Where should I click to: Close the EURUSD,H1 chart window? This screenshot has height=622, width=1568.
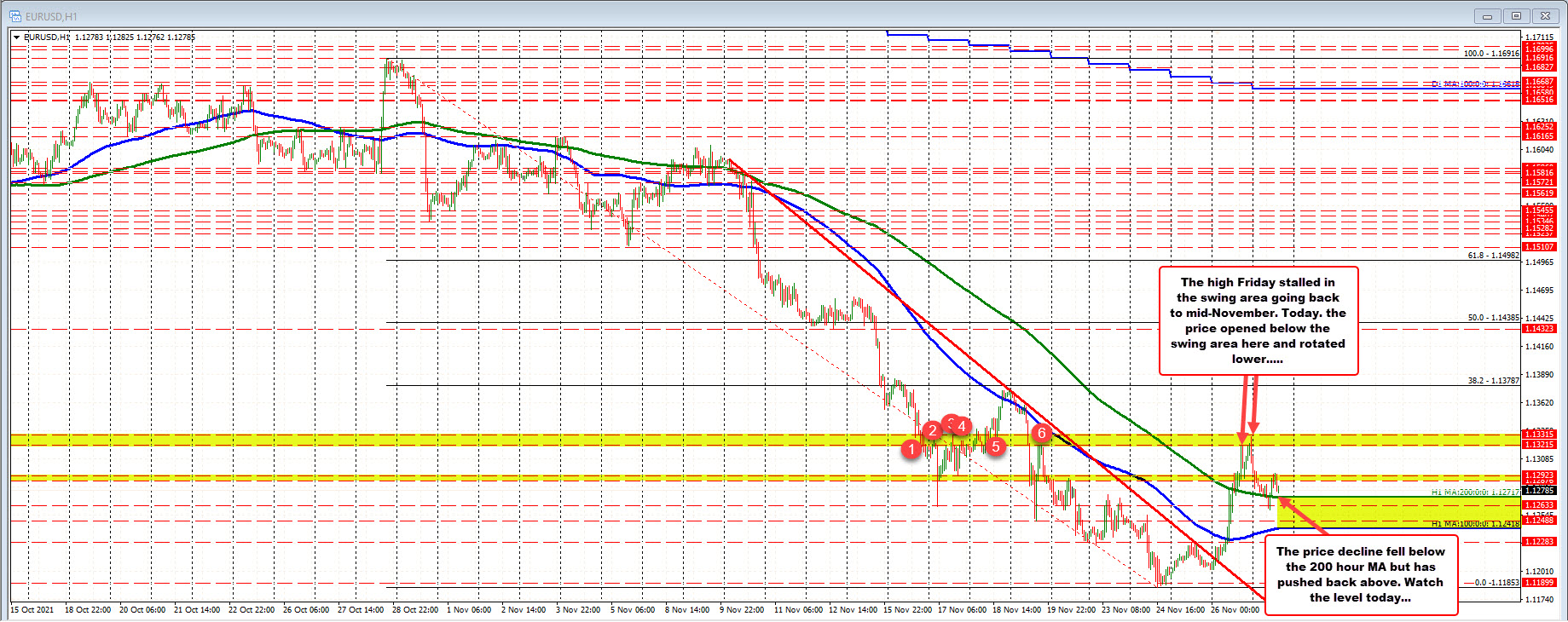[1545, 16]
